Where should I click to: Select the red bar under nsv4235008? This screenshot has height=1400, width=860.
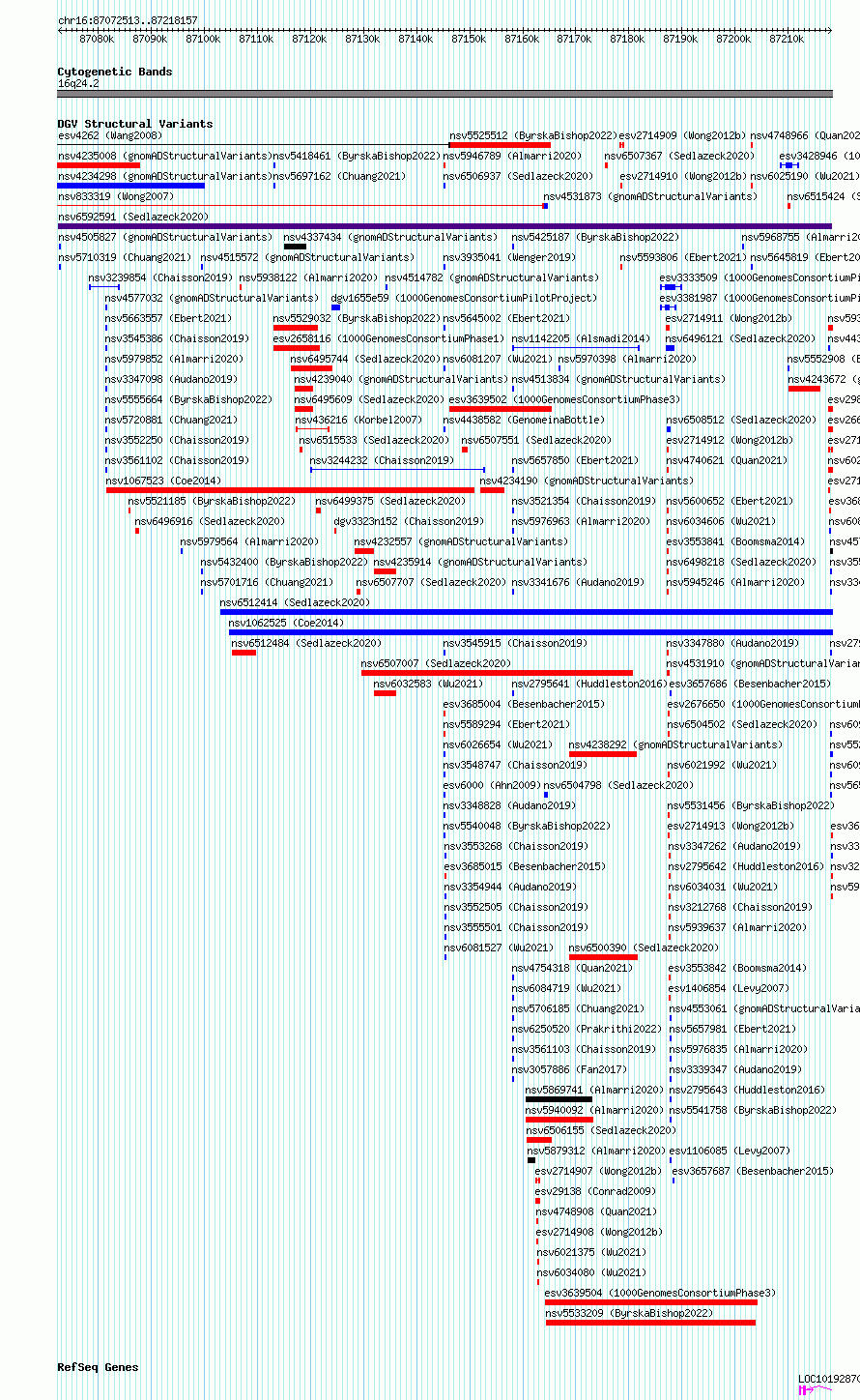pyautogui.click(x=99, y=165)
